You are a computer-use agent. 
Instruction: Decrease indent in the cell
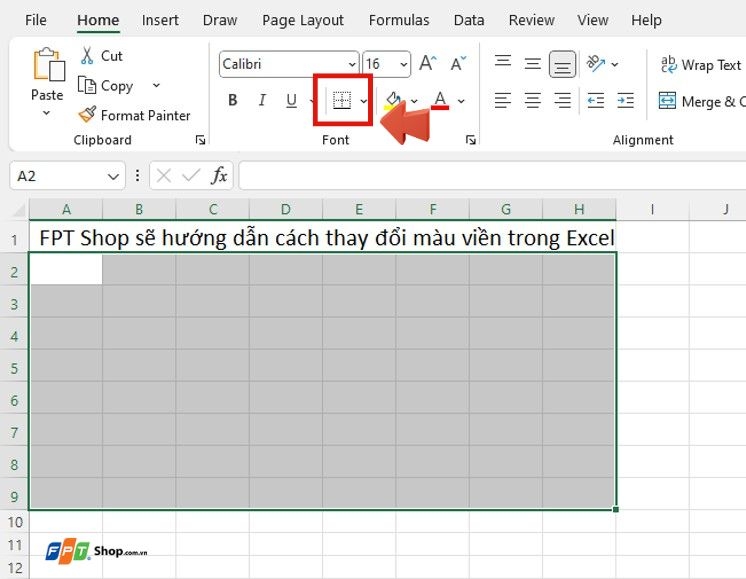596,100
